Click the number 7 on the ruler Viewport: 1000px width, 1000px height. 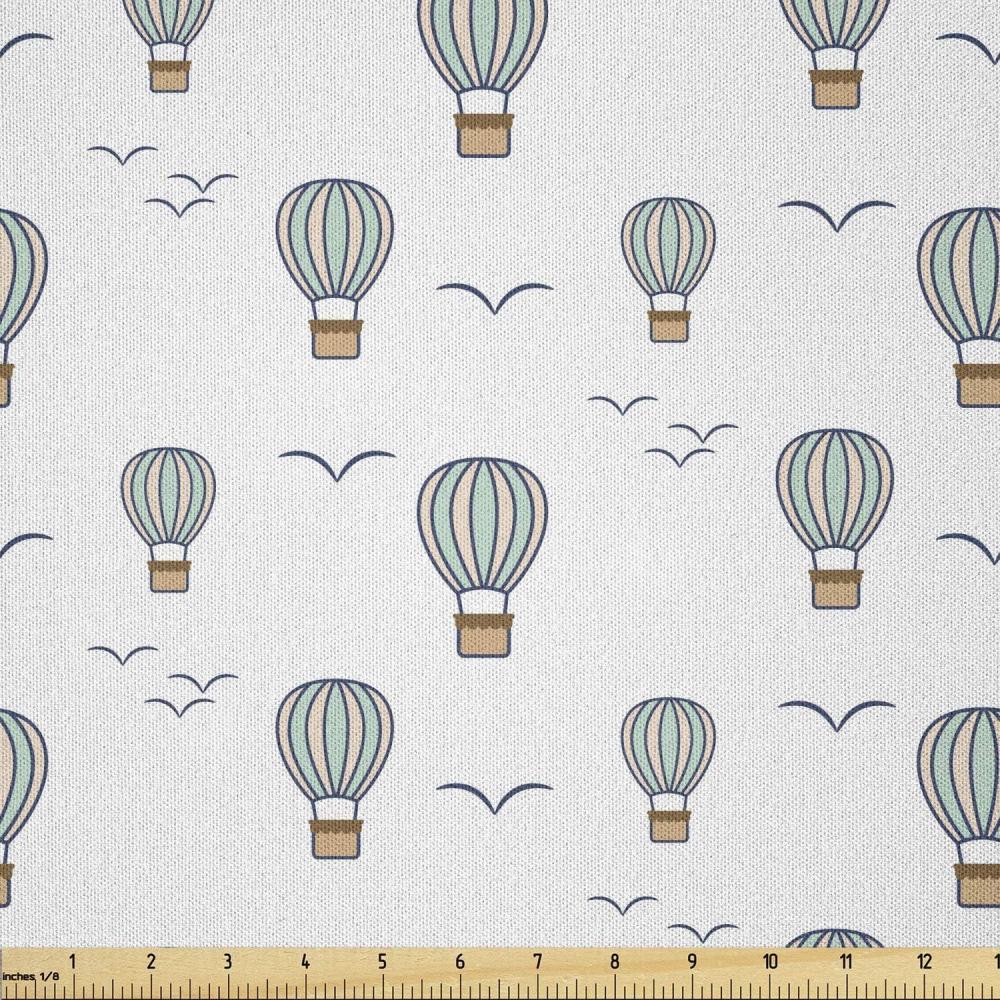click(x=538, y=961)
